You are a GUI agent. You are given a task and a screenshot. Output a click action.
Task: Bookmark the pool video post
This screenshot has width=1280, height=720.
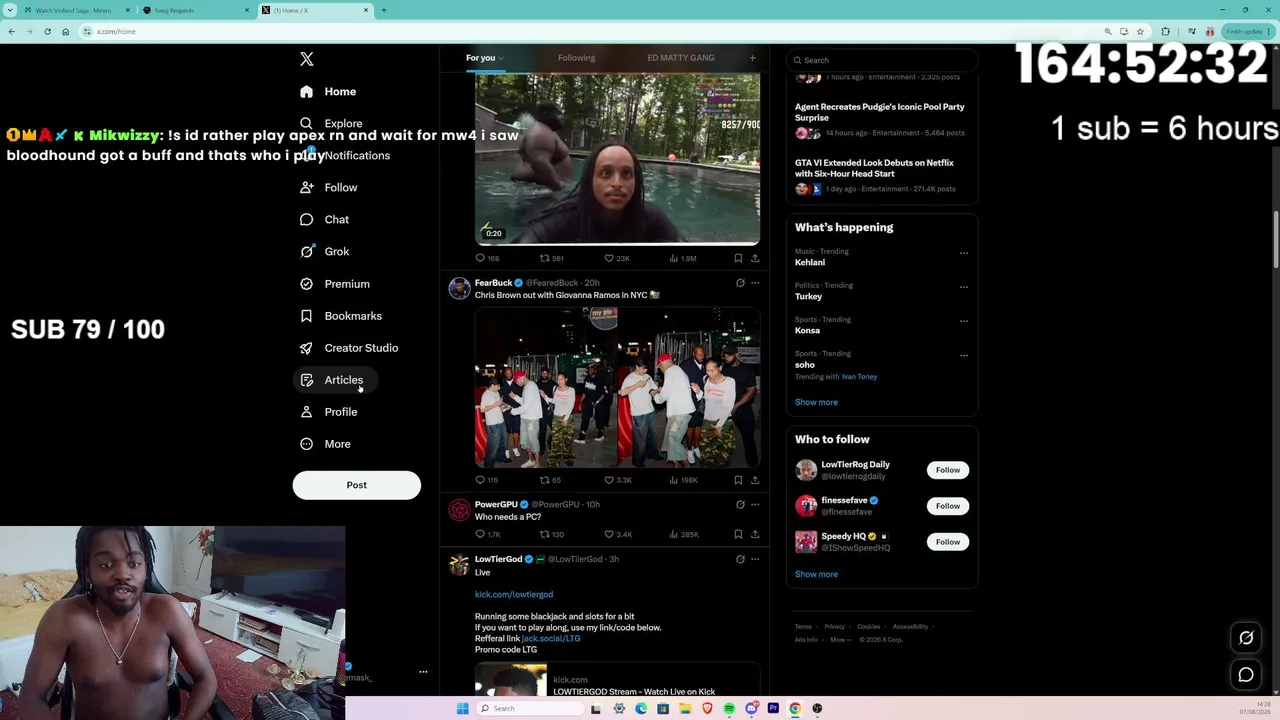(739, 258)
